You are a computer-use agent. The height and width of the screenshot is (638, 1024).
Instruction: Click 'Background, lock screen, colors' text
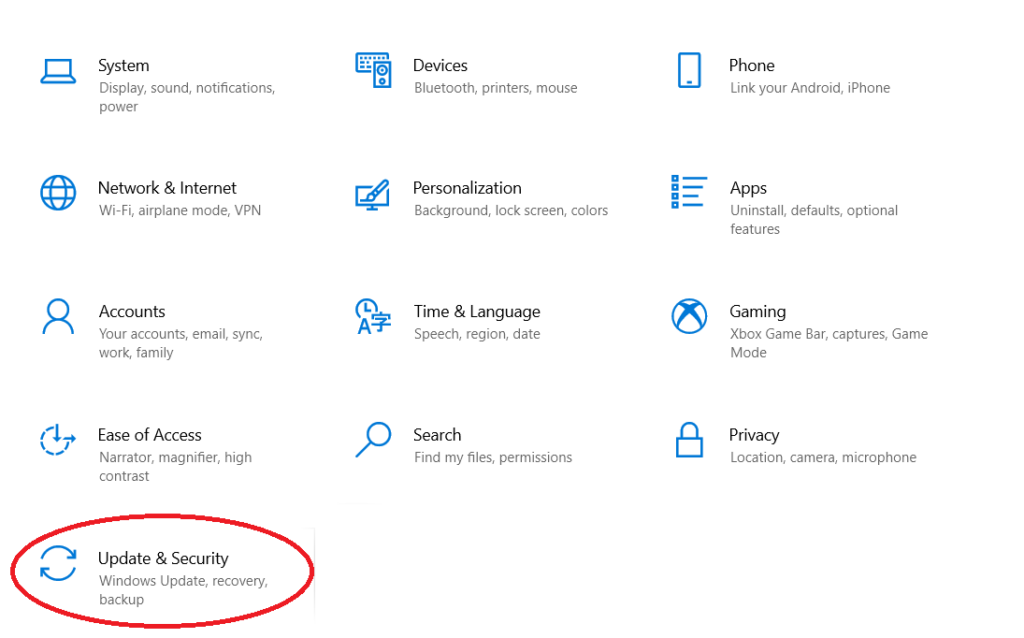511,211
